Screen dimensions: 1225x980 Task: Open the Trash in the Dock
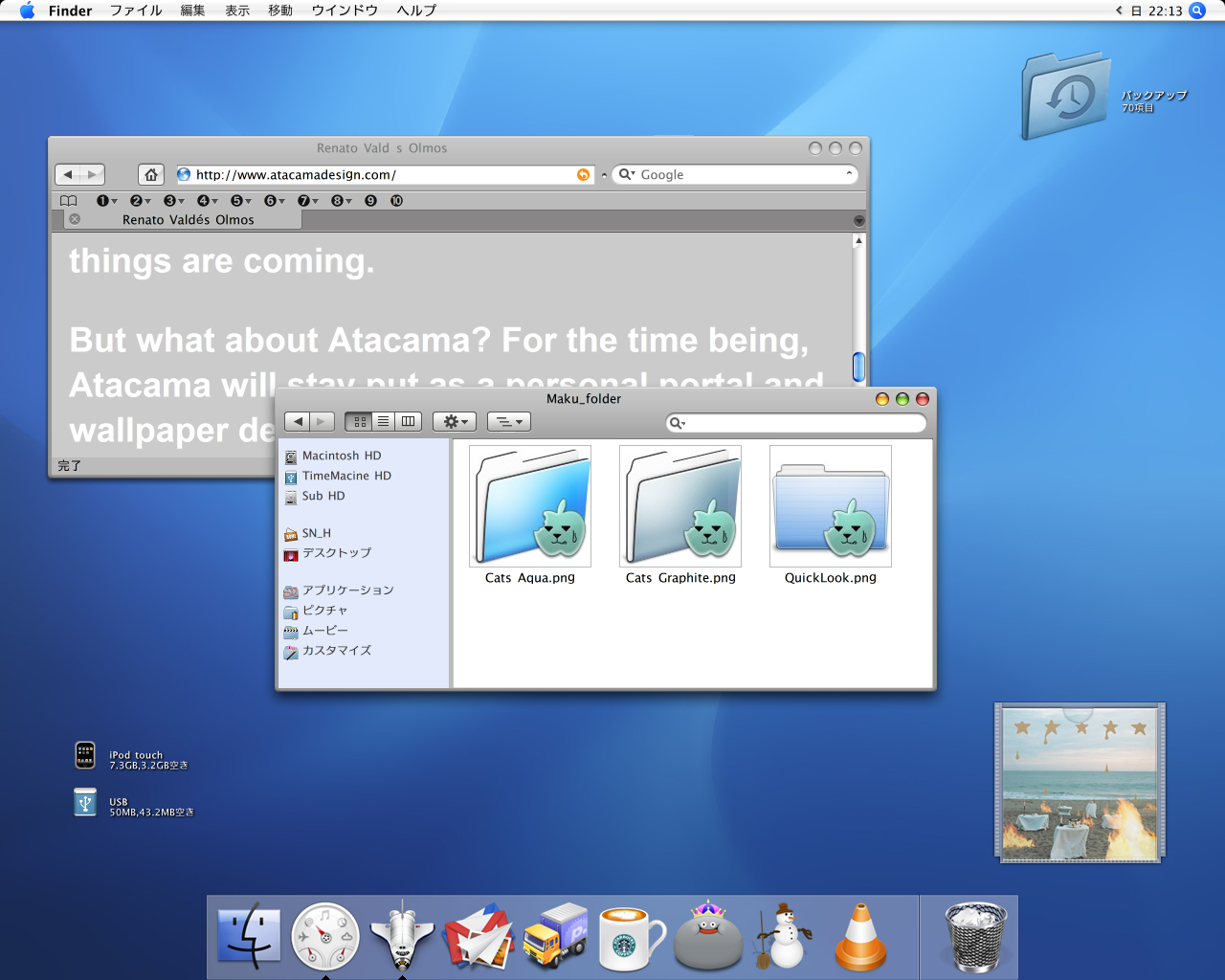point(975,937)
